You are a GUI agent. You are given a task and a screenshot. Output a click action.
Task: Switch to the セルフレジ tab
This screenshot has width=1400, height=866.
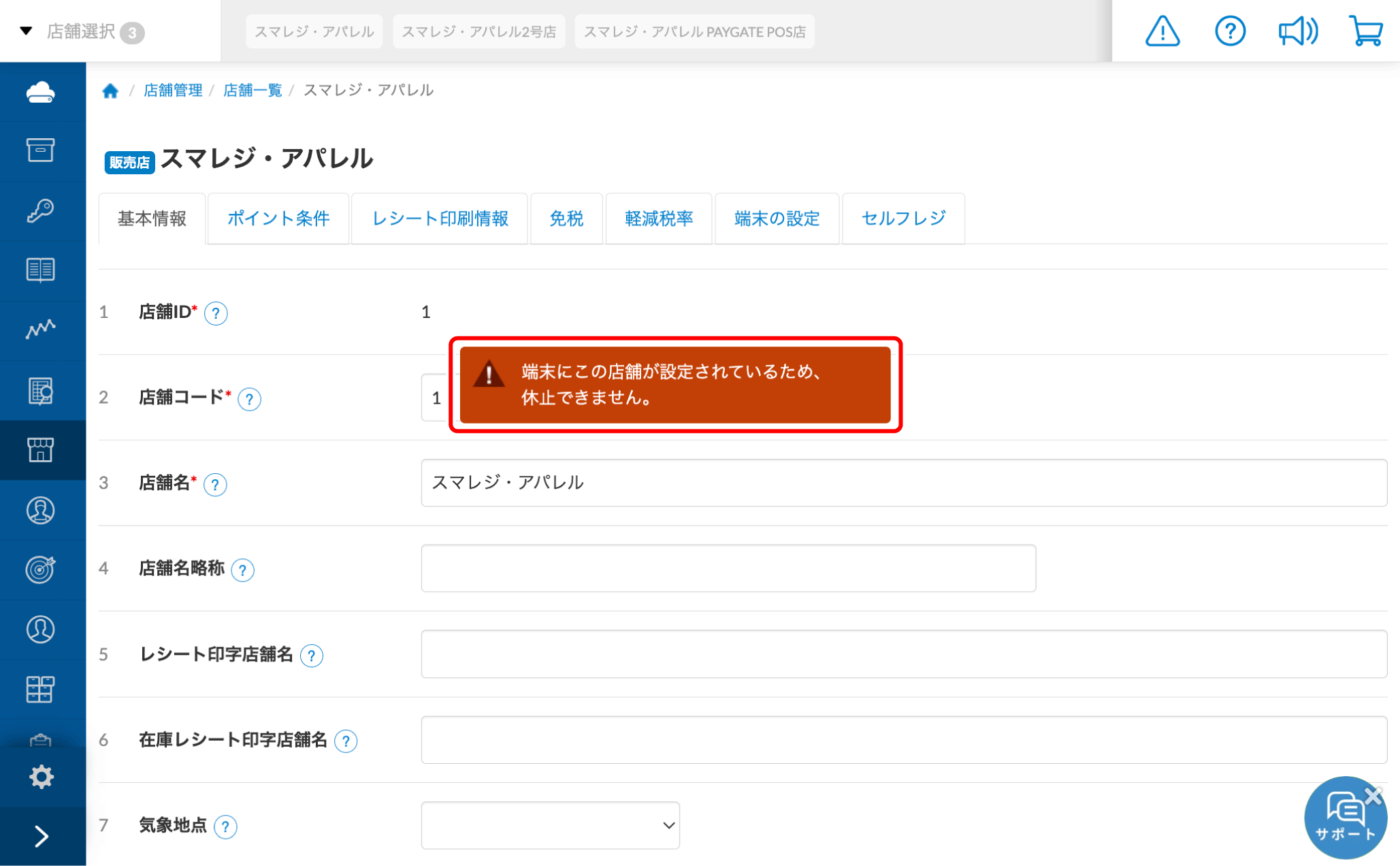[903, 219]
